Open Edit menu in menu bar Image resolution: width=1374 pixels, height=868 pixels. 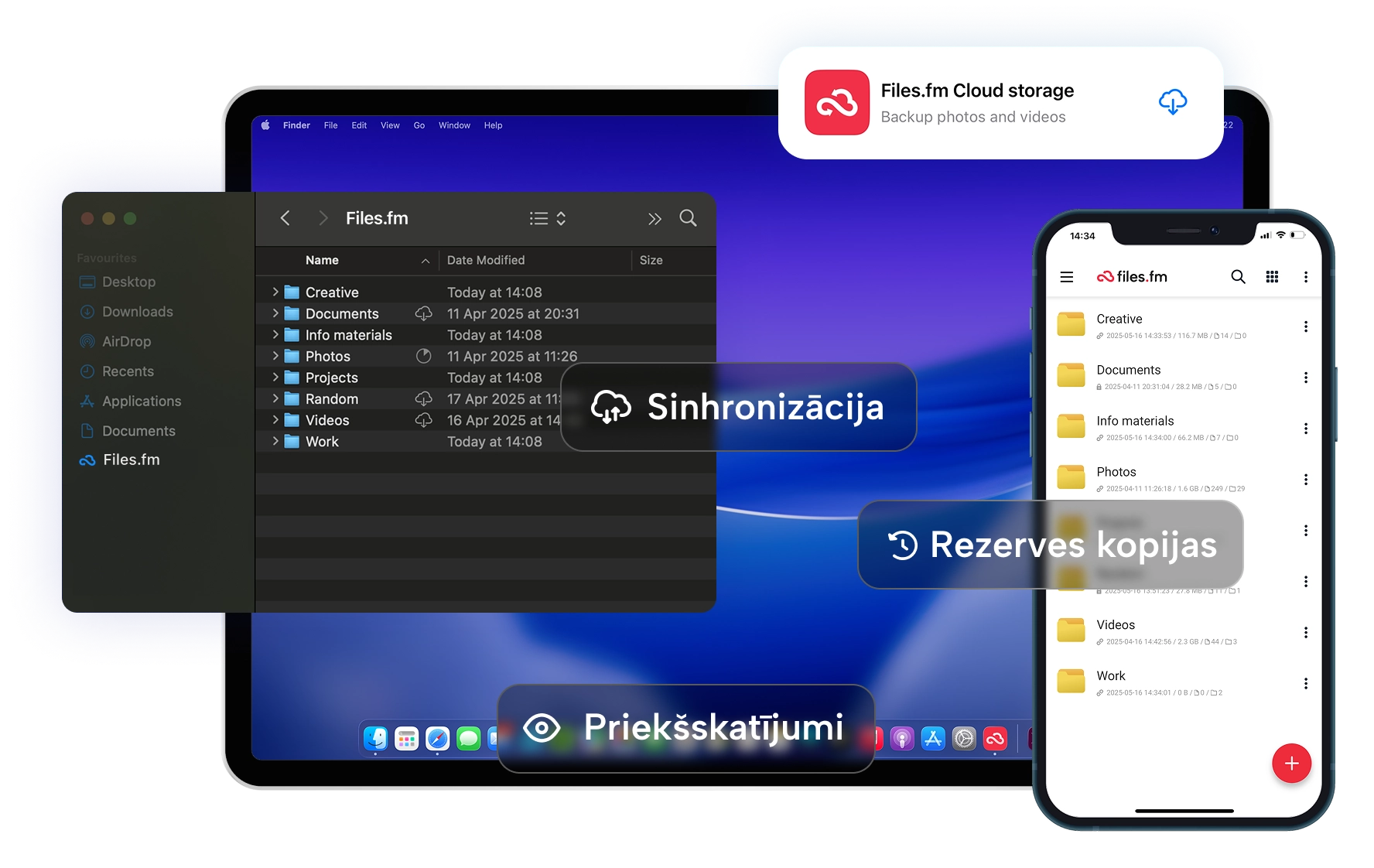pos(359,125)
